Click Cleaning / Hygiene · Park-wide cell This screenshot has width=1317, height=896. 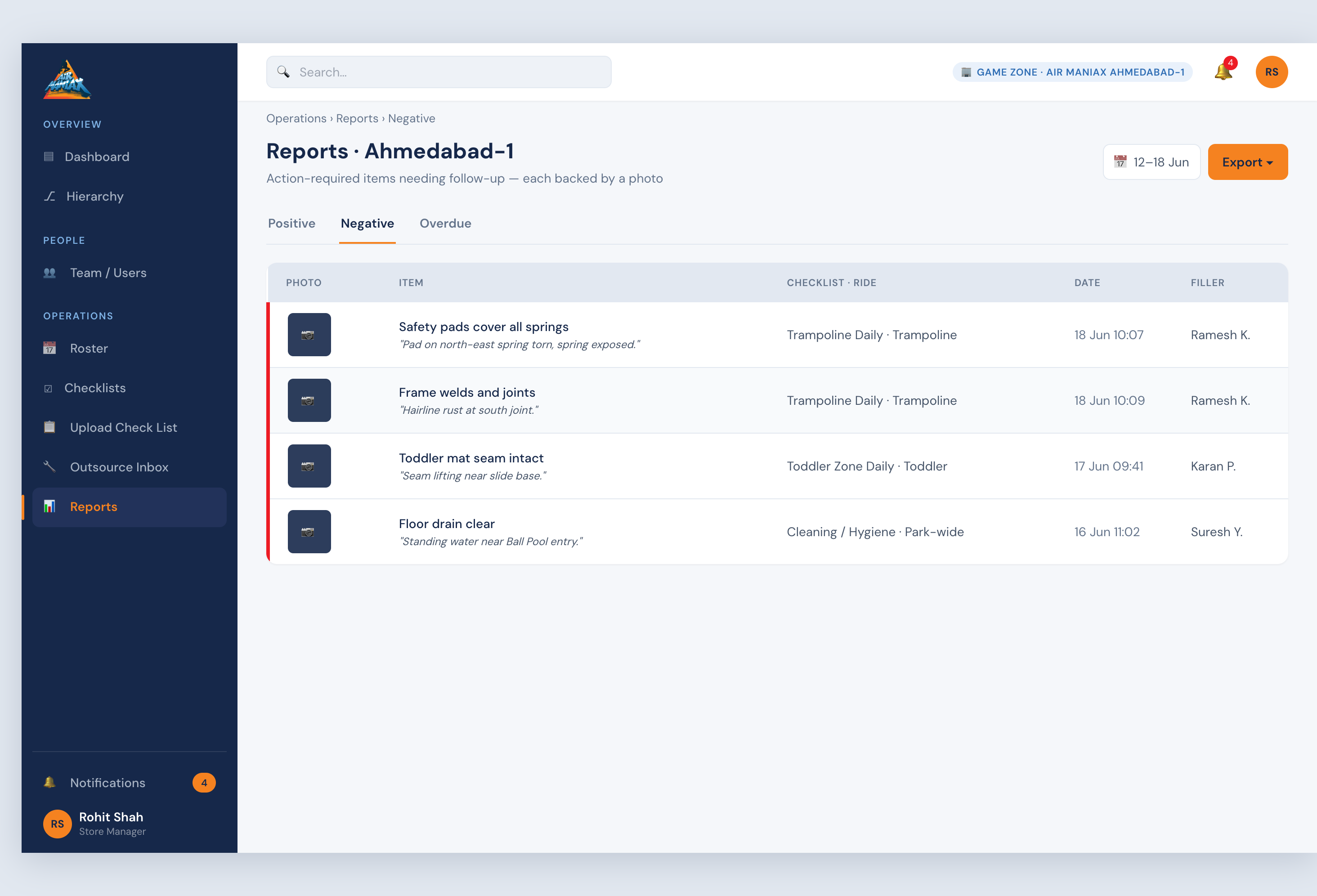pyautogui.click(x=876, y=532)
